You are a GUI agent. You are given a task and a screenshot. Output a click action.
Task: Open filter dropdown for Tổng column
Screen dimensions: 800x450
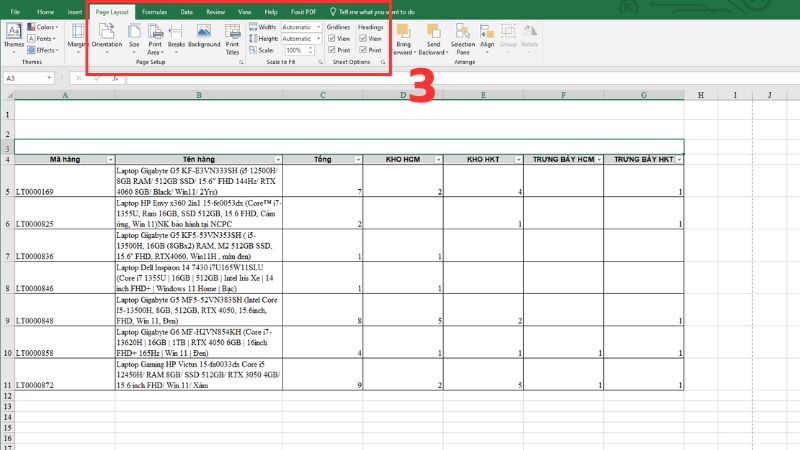358,160
